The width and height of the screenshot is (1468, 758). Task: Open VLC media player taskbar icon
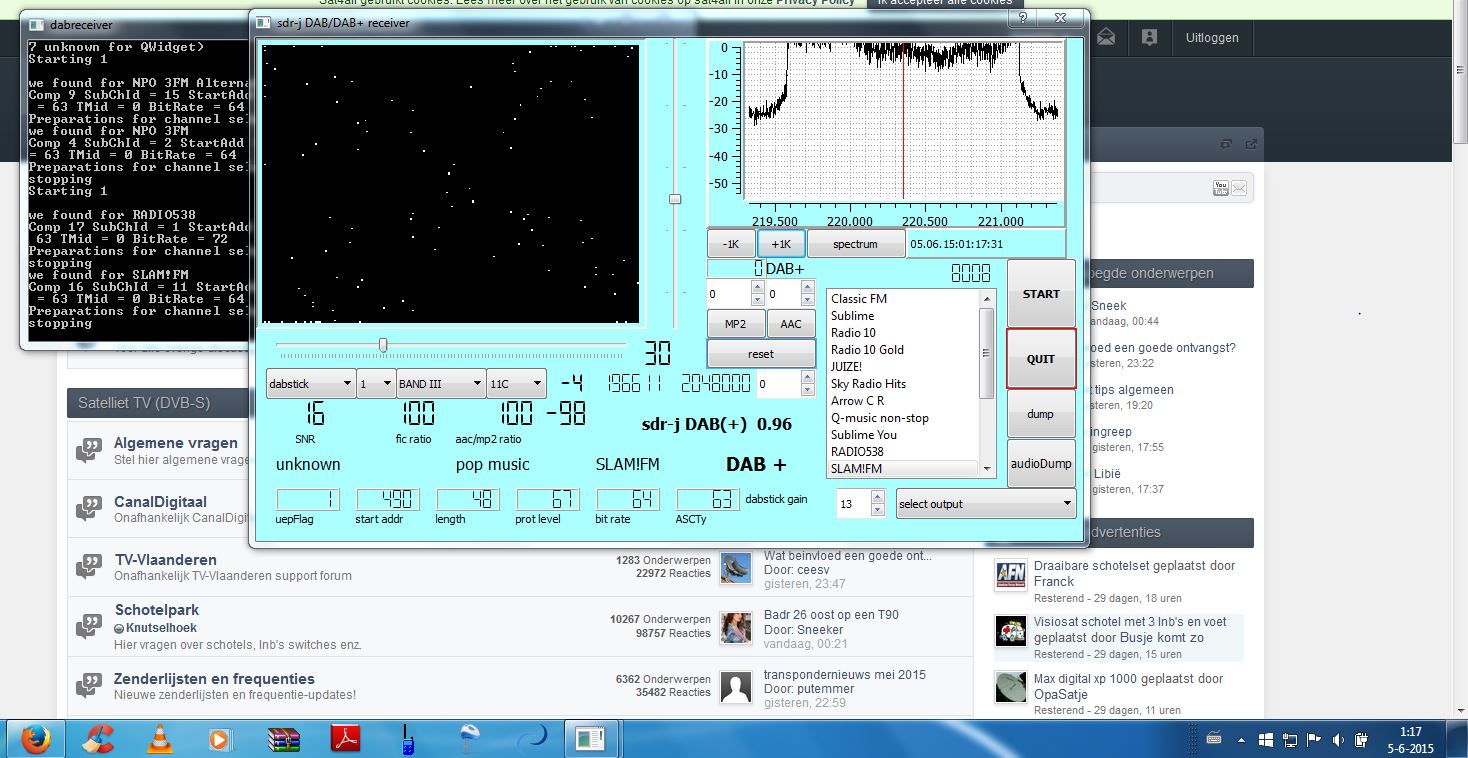pos(158,739)
